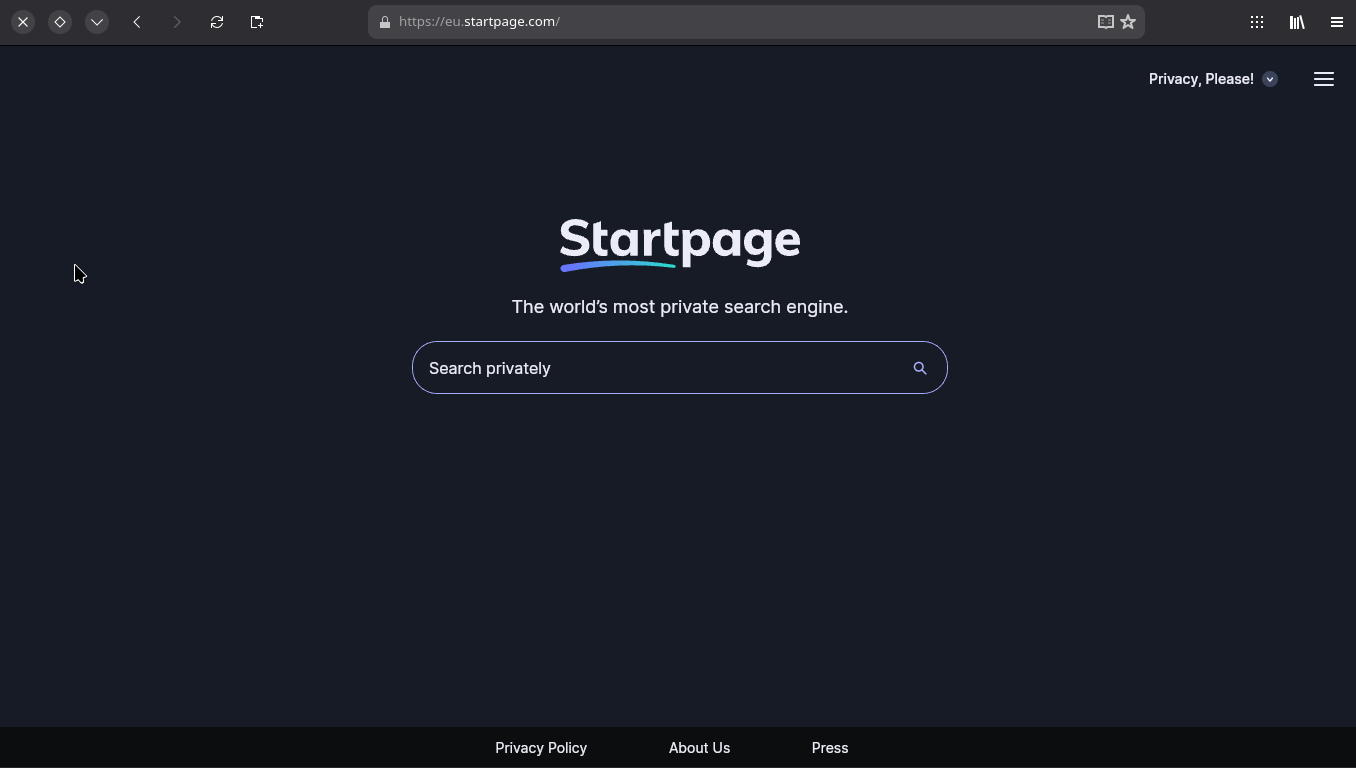Open the chevron-down tab list button
Screen dimensions: 1356x768
[97, 22]
